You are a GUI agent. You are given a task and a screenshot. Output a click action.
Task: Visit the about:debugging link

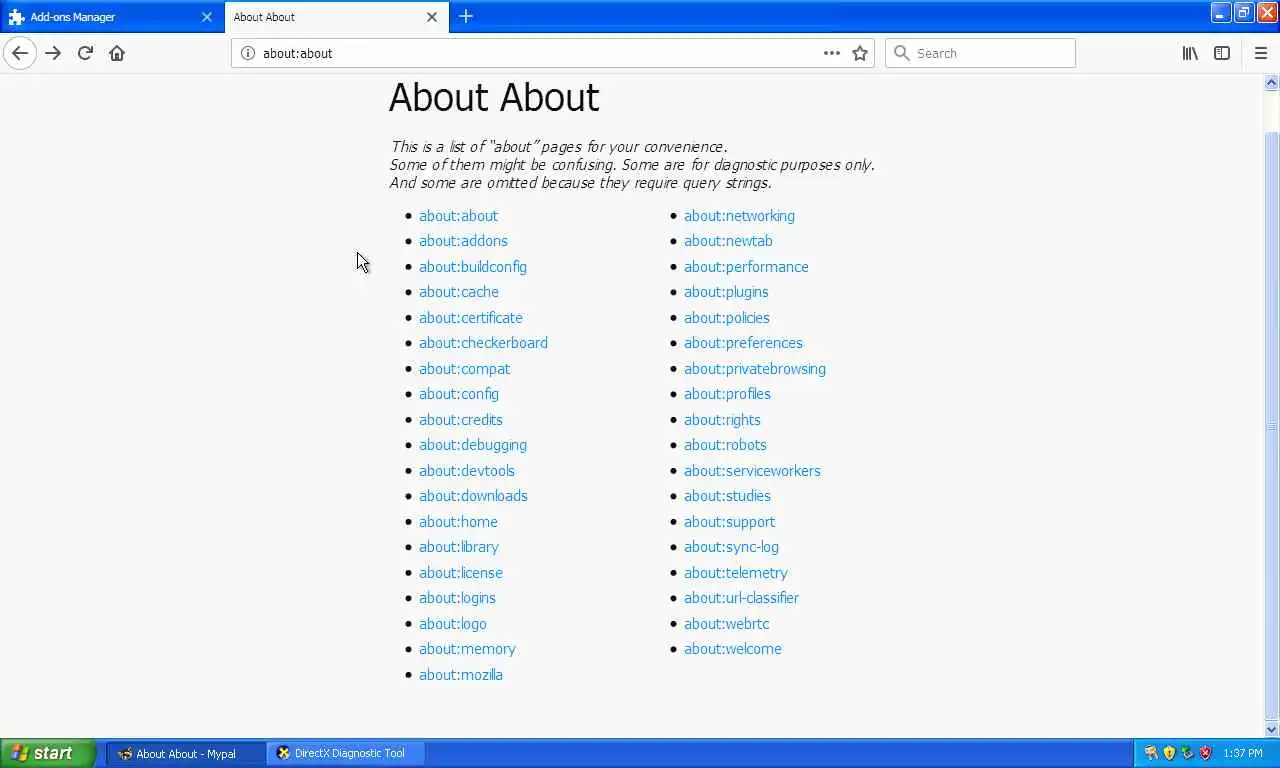click(473, 445)
